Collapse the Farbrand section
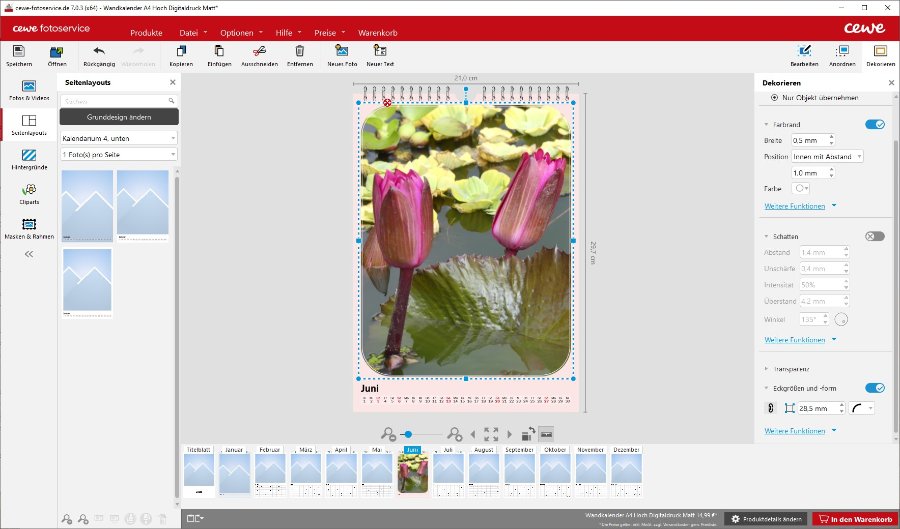900x529 pixels. 766,125
